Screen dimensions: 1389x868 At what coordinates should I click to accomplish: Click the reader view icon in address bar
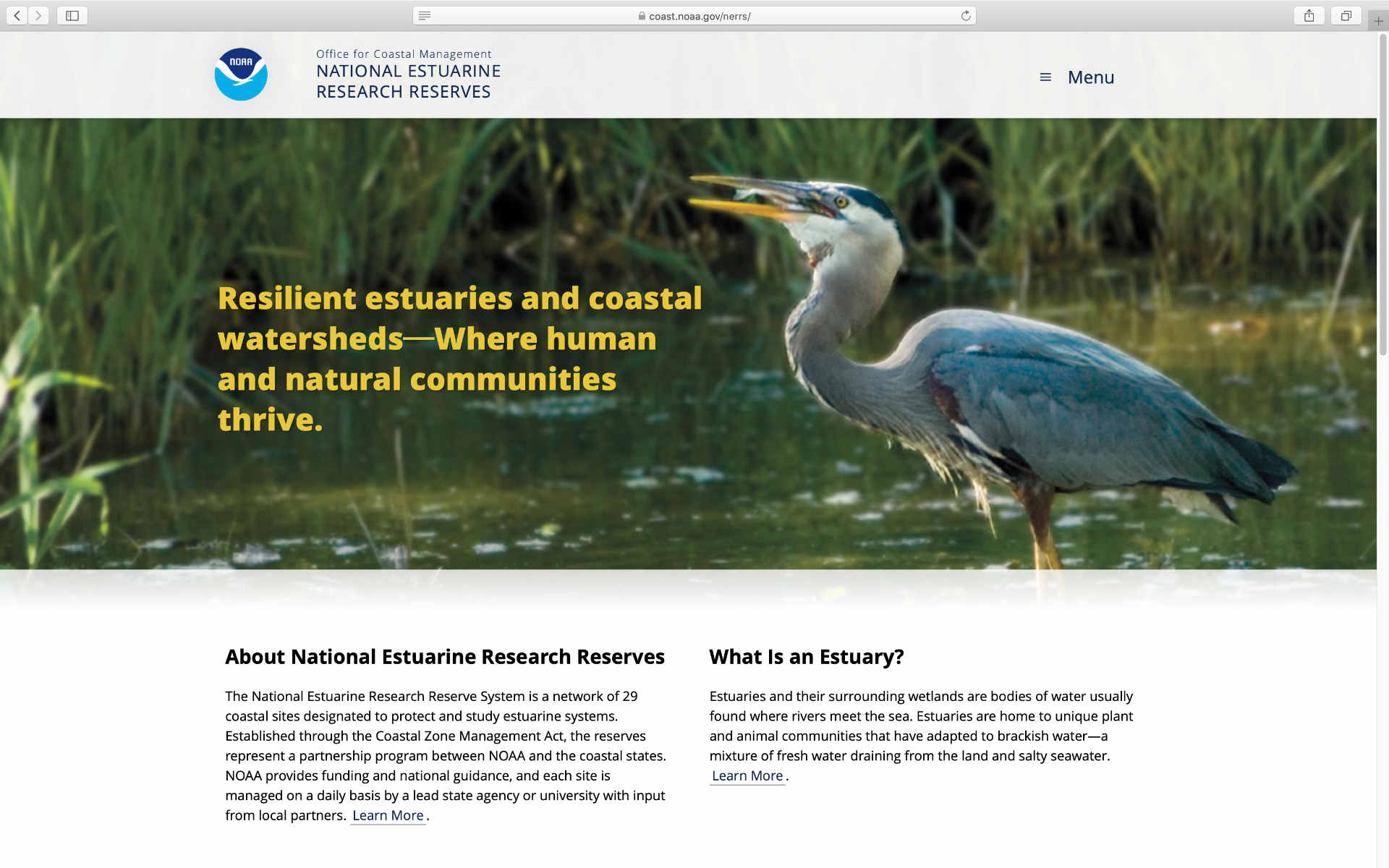(x=425, y=15)
